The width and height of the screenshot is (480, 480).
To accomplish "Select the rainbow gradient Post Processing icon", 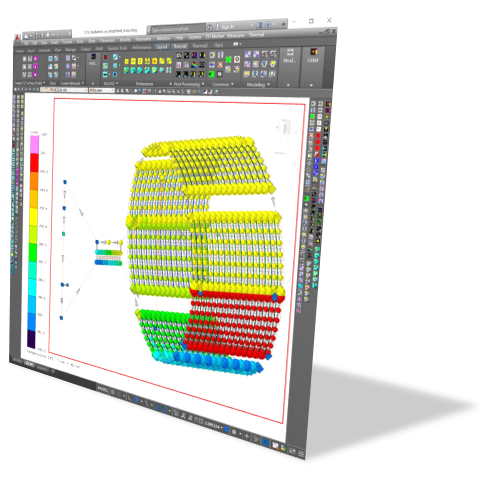I will [194, 65].
